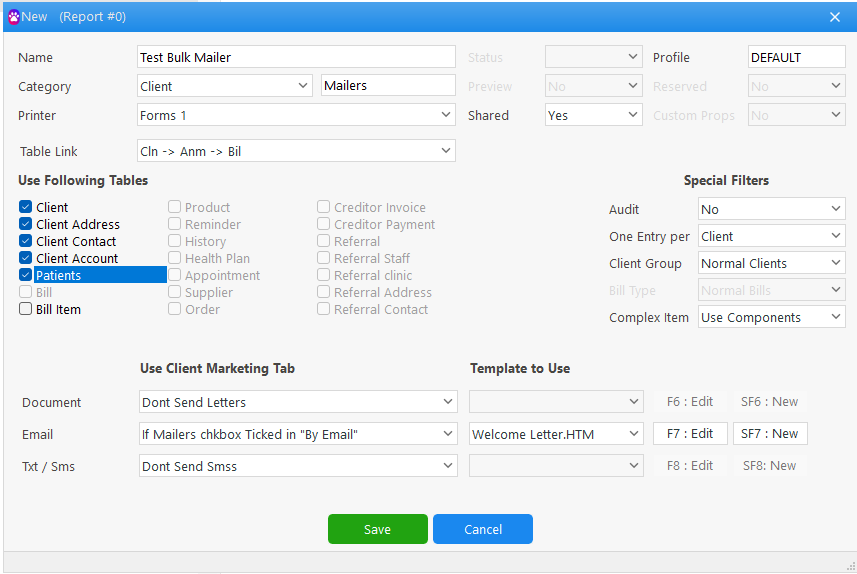Open the Category dropdown showing Client
Image resolution: width=857 pixels, height=574 pixels.
point(225,86)
